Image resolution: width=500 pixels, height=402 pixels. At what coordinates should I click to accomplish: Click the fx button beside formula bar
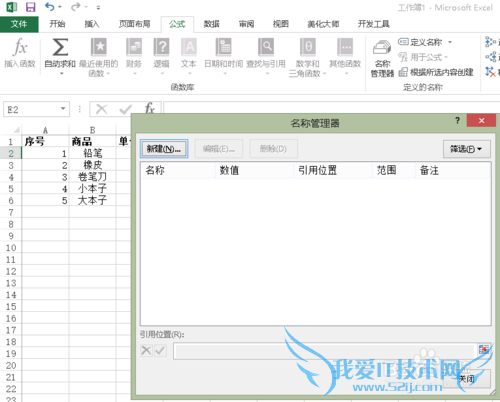coord(150,109)
